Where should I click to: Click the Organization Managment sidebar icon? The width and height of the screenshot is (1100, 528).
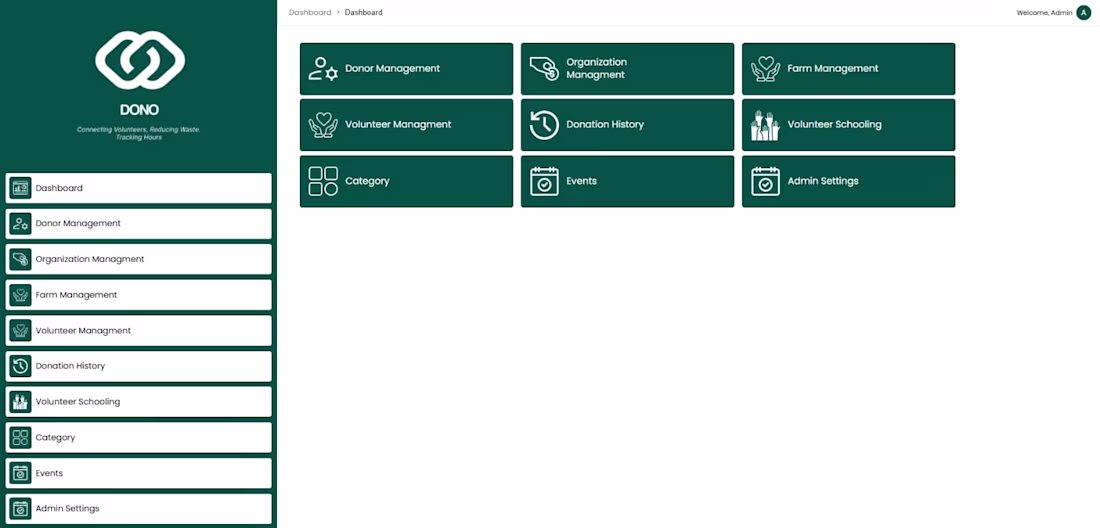coord(20,259)
